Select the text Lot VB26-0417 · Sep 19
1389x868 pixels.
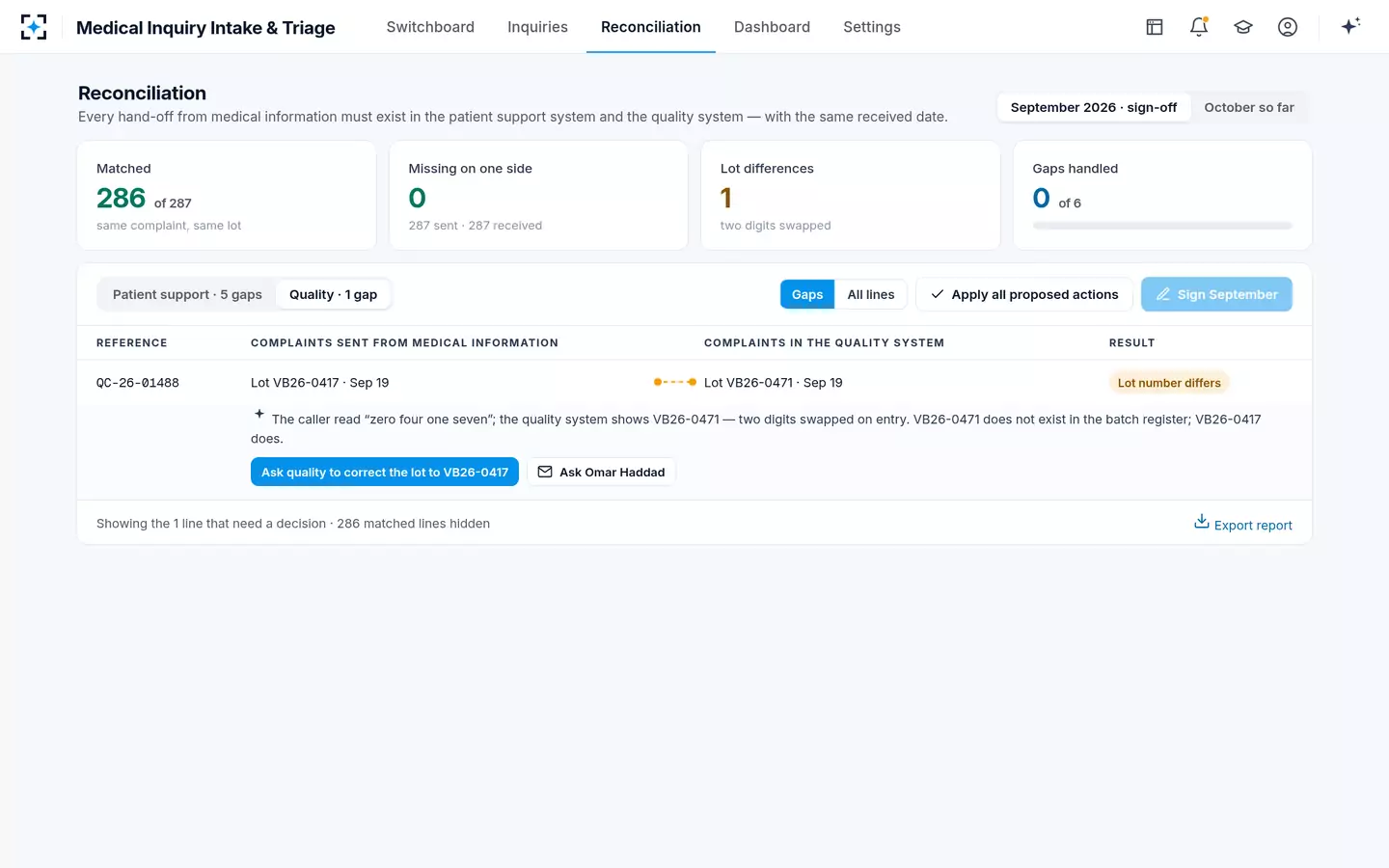(320, 383)
